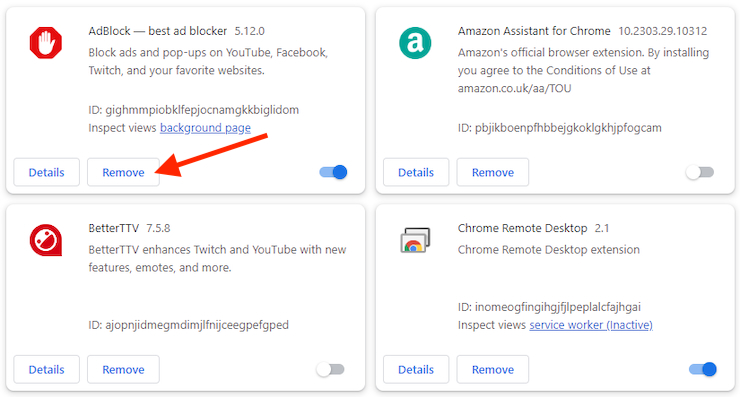Select the AdBlock ID gighmmpiobklfepjocnamgkkbiglidom text
The height and width of the screenshot is (397, 740).
click(x=193, y=110)
